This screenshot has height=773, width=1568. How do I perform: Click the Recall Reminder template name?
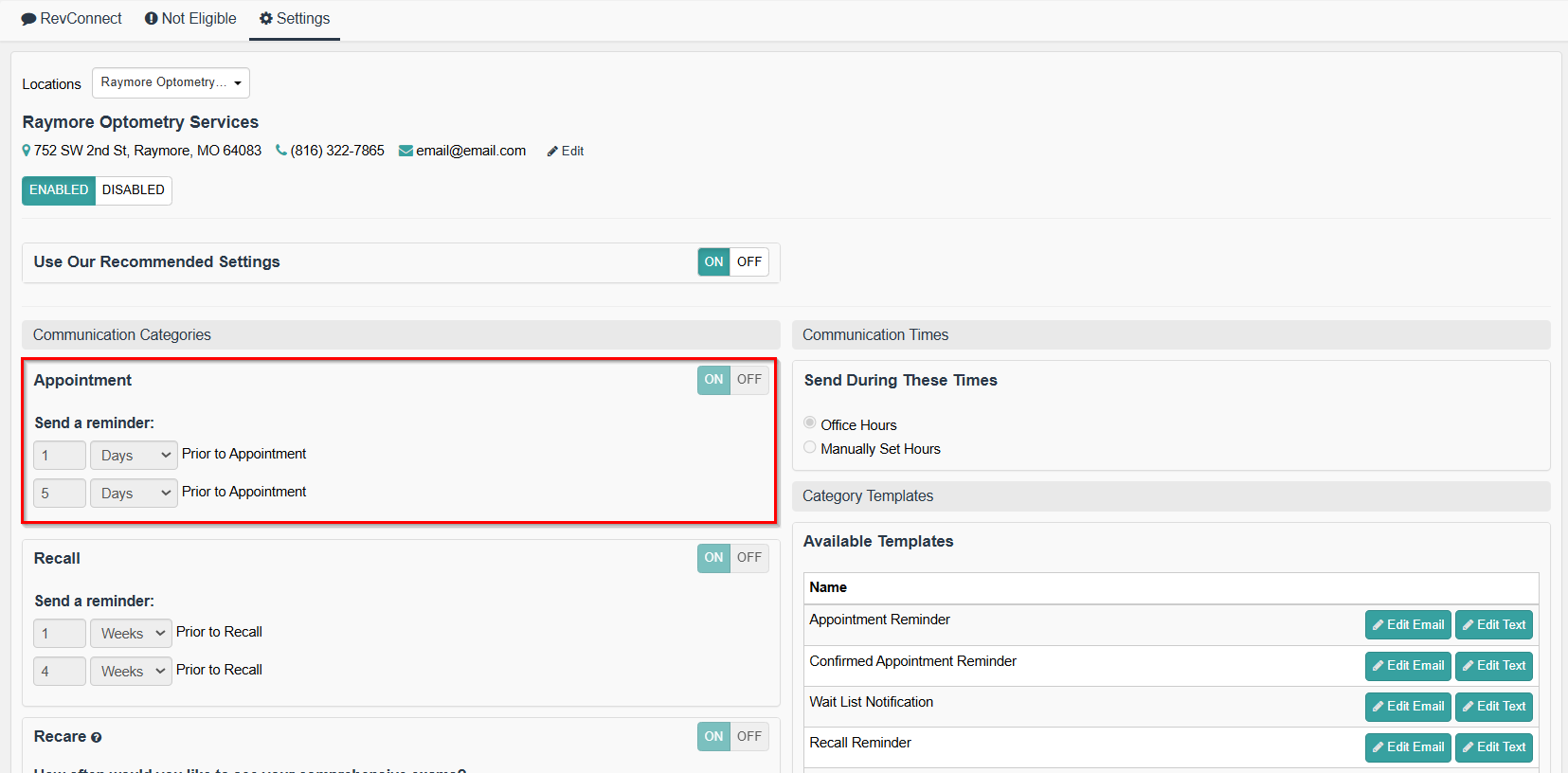tap(860, 743)
